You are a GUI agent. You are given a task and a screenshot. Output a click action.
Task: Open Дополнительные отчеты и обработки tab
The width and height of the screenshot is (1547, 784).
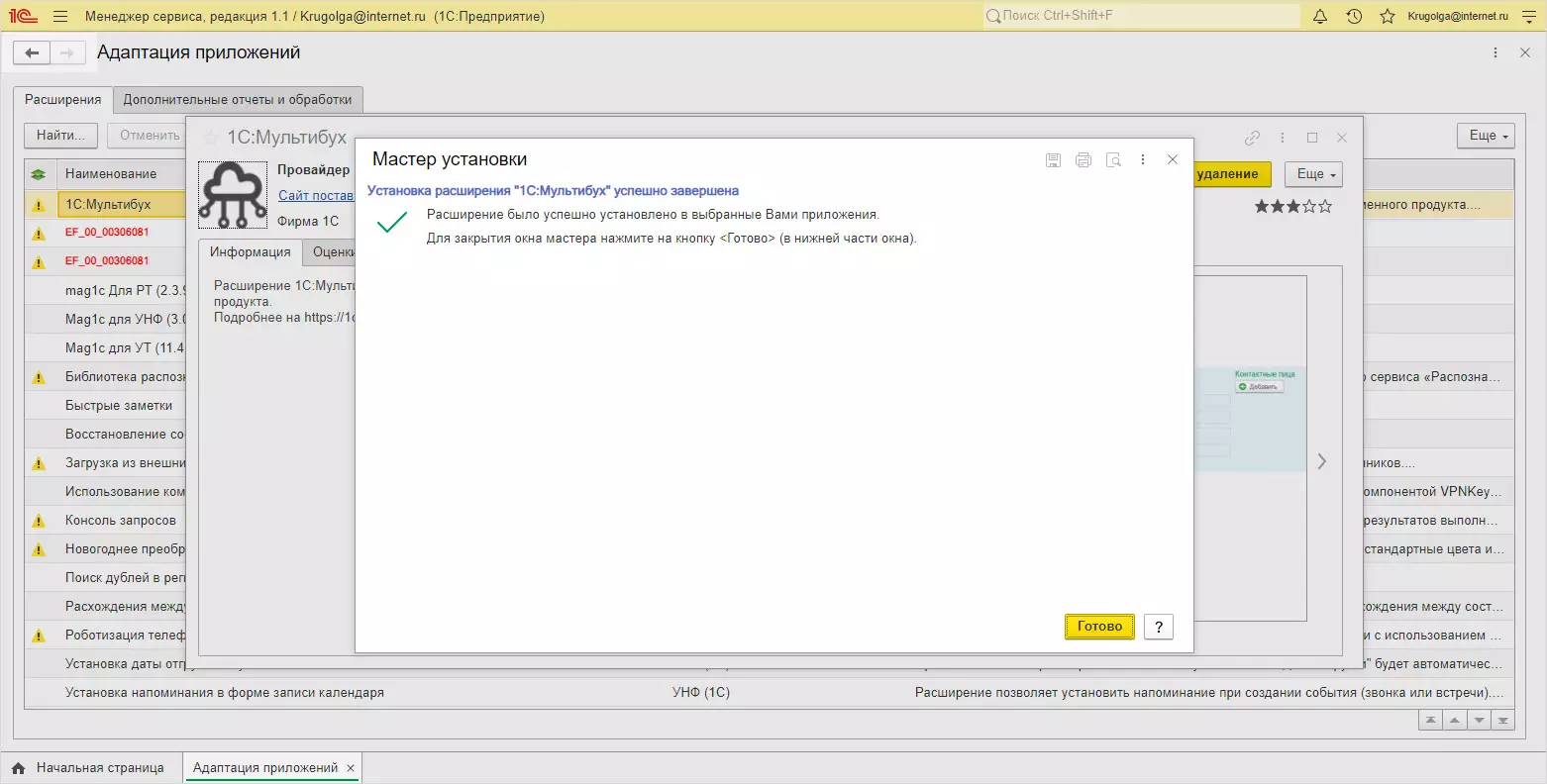(x=238, y=99)
